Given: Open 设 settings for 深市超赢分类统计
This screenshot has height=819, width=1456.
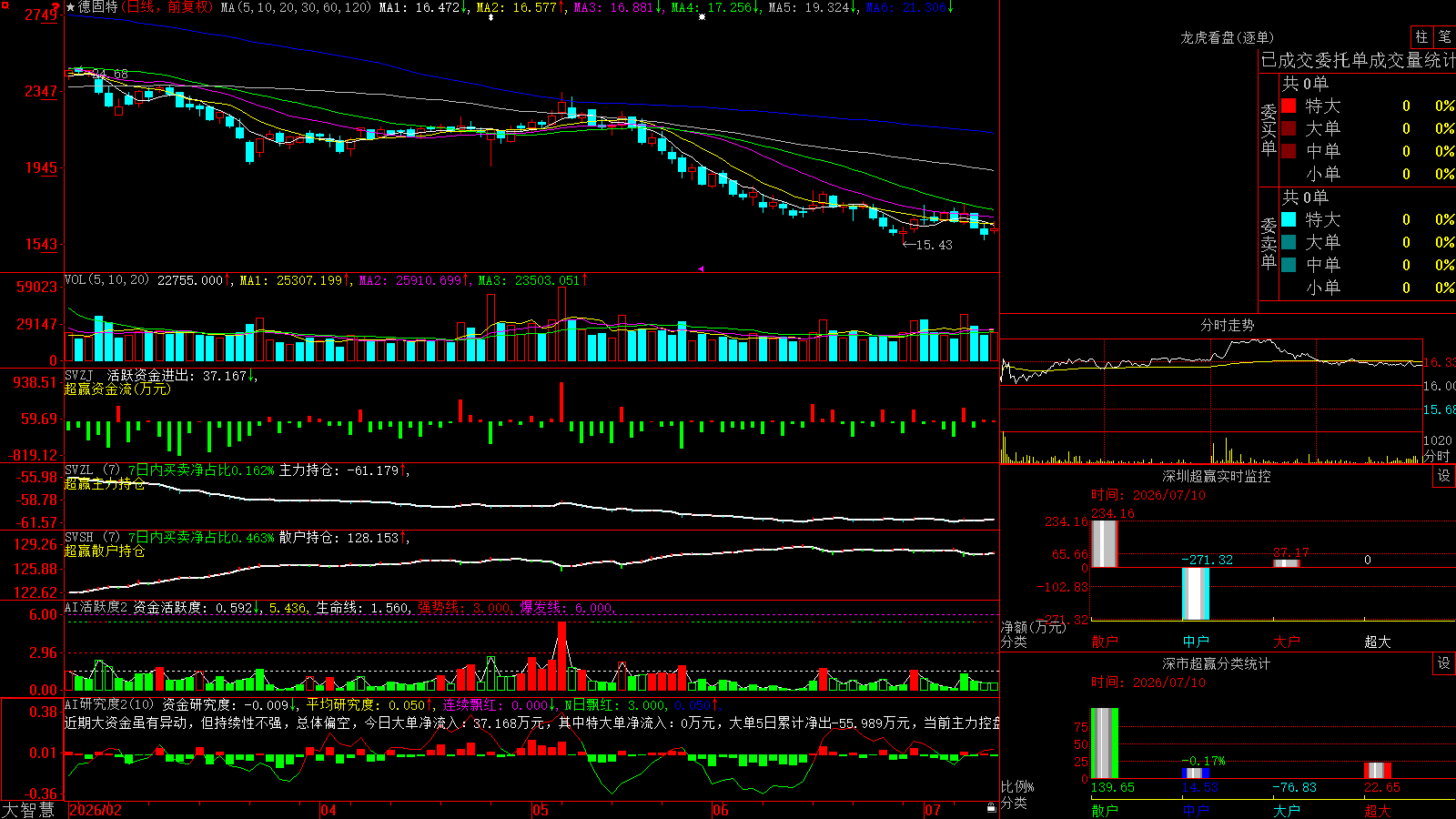Looking at the screenshot, I should pyautogui.click(x=1444, y=663).
